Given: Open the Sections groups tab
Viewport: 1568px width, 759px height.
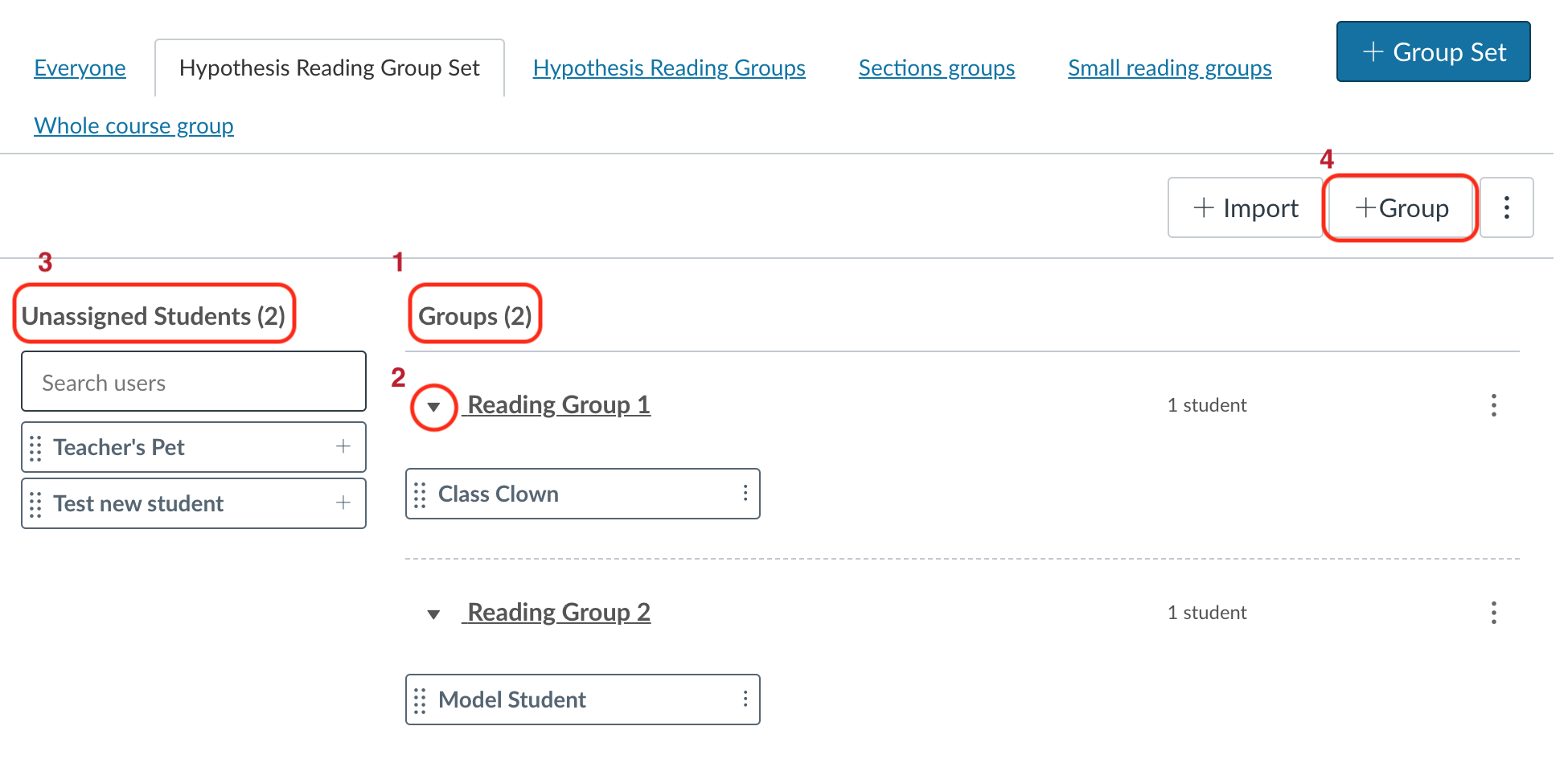Looking at the screenshot, I should (936, 68).
